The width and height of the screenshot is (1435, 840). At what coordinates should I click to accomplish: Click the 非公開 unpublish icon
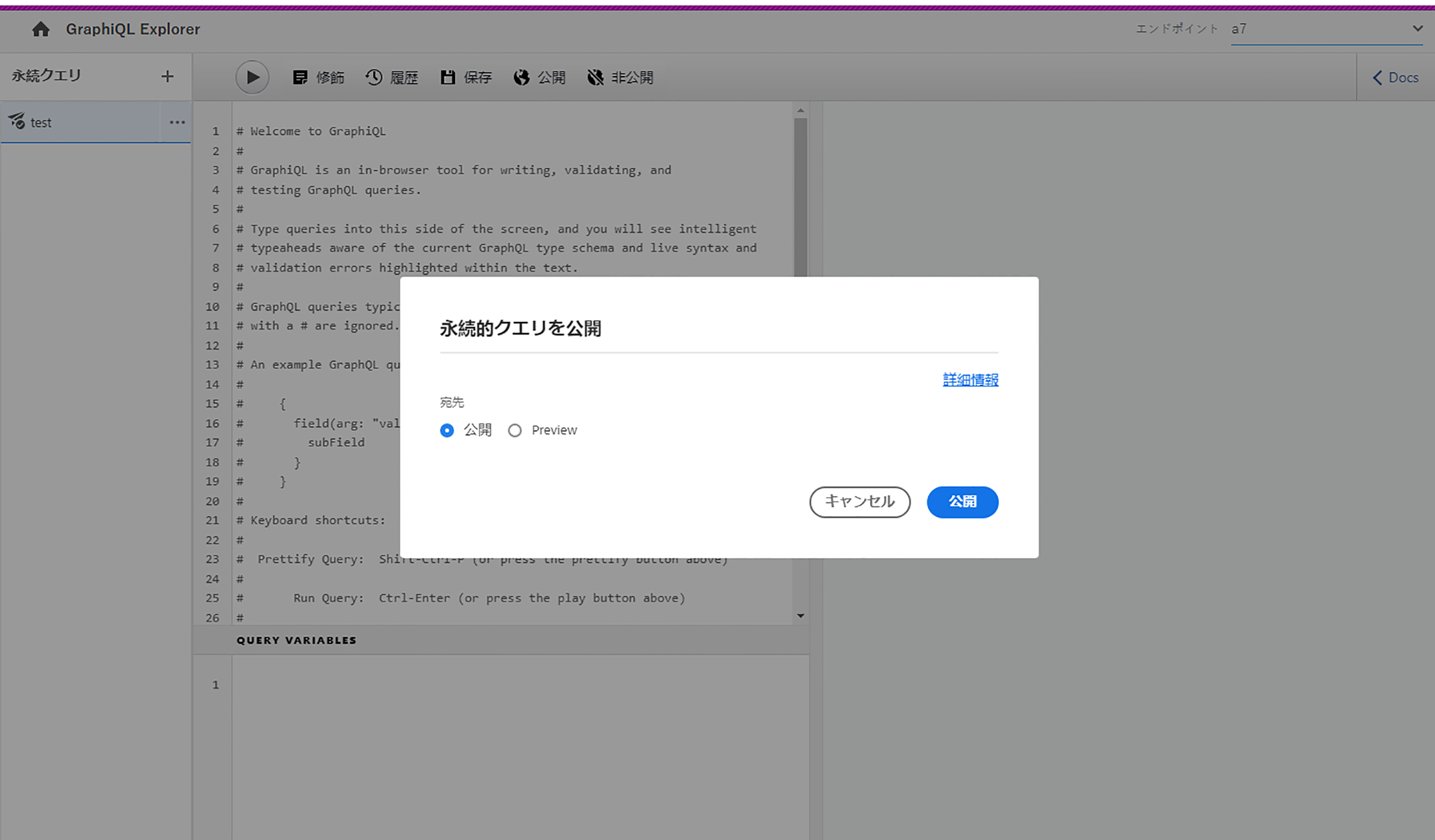click(596, 77)
